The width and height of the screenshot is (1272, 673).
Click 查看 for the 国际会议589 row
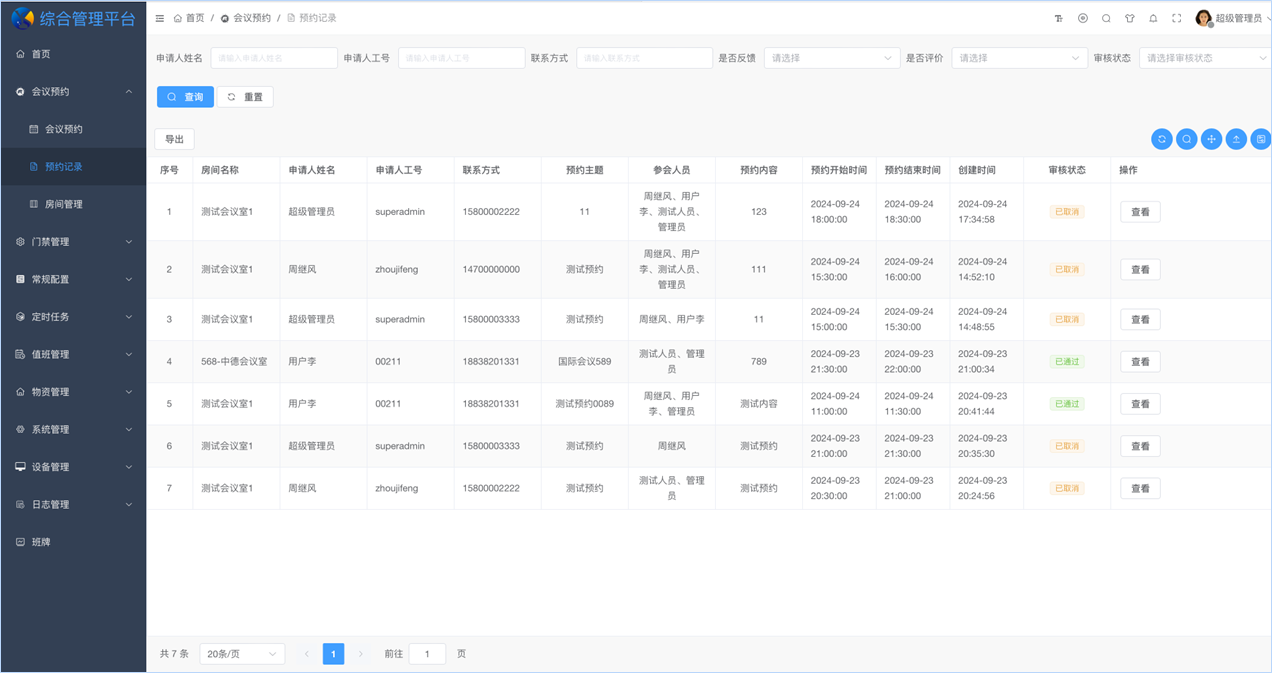pos(1140,362)
